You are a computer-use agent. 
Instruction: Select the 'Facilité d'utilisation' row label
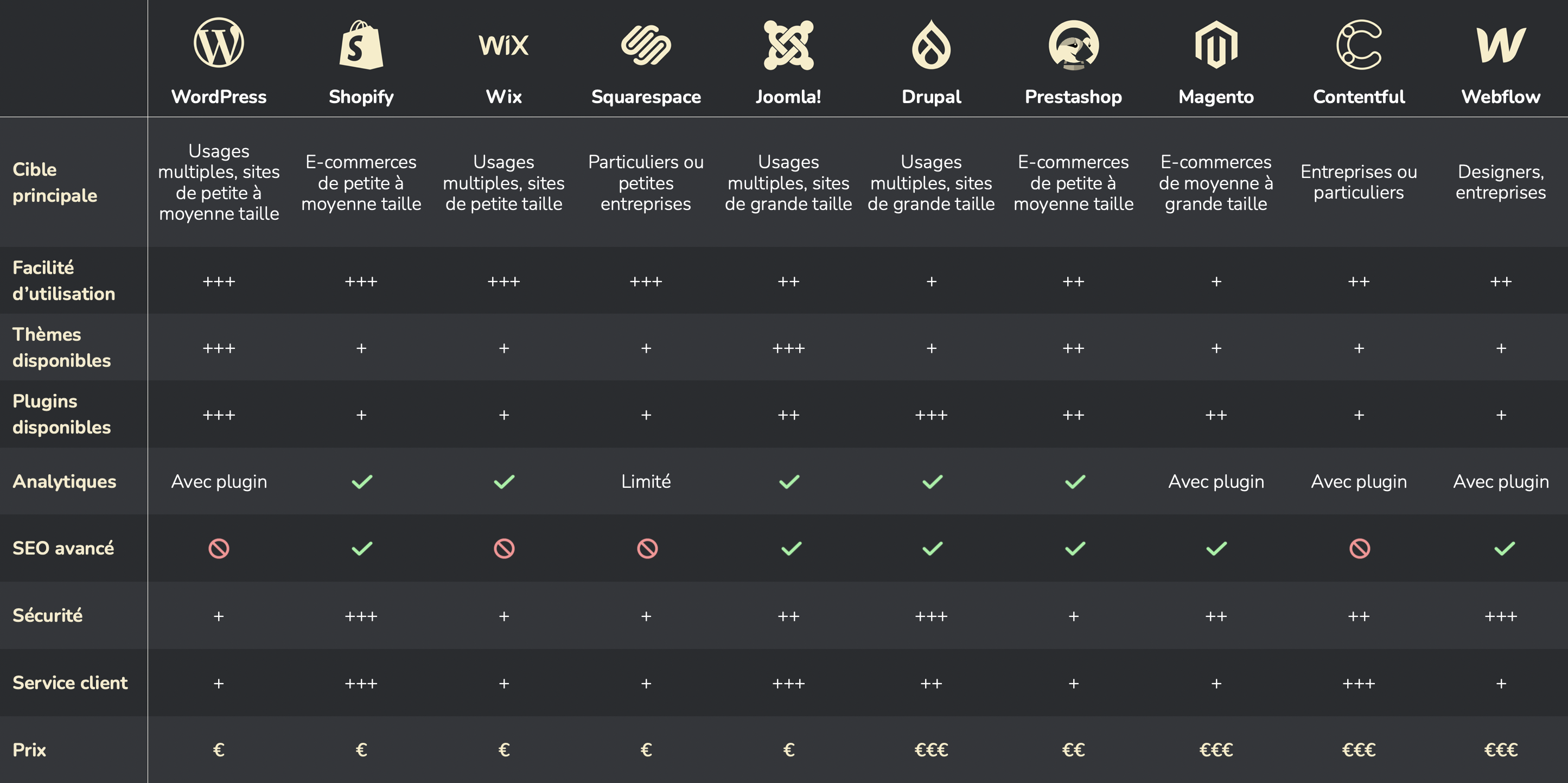(63, 281)
